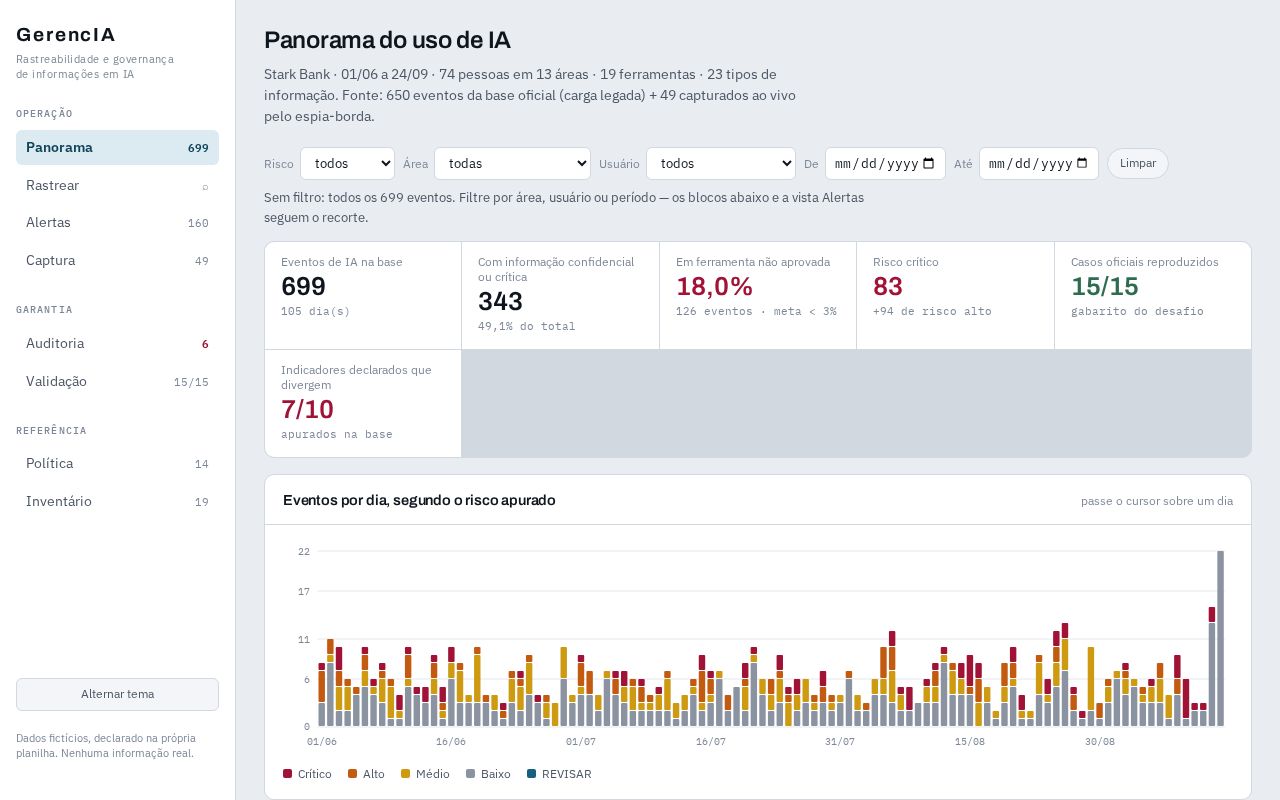Click the GerencIA app title
The width and height of the screenshot is (1280, 800).
point(66,35)
